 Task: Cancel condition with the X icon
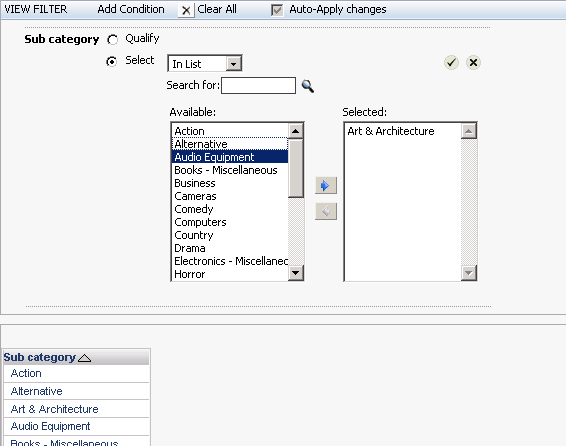coord(473,62)
